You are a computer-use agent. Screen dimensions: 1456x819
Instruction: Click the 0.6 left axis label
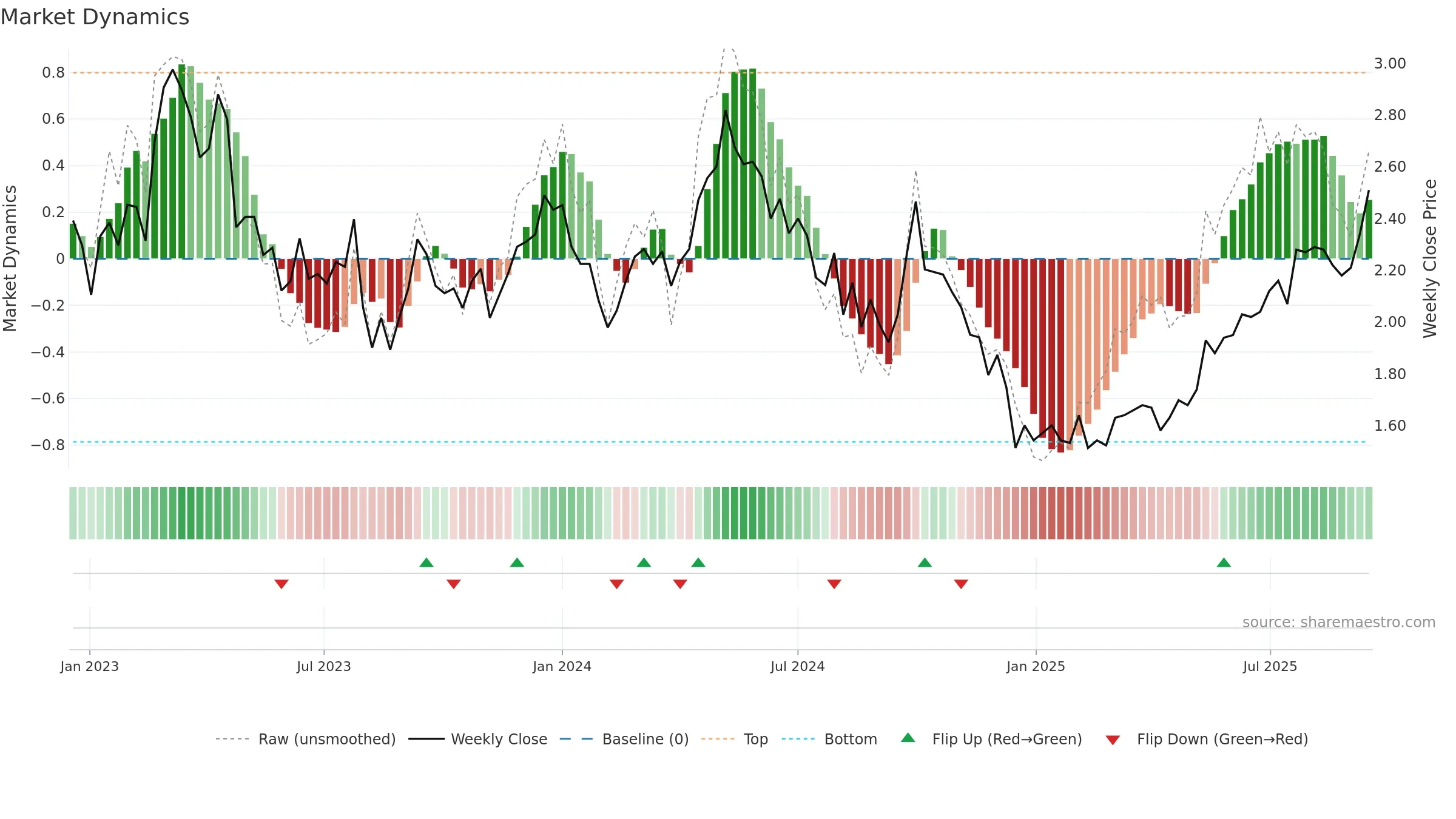tap(53, 119)
